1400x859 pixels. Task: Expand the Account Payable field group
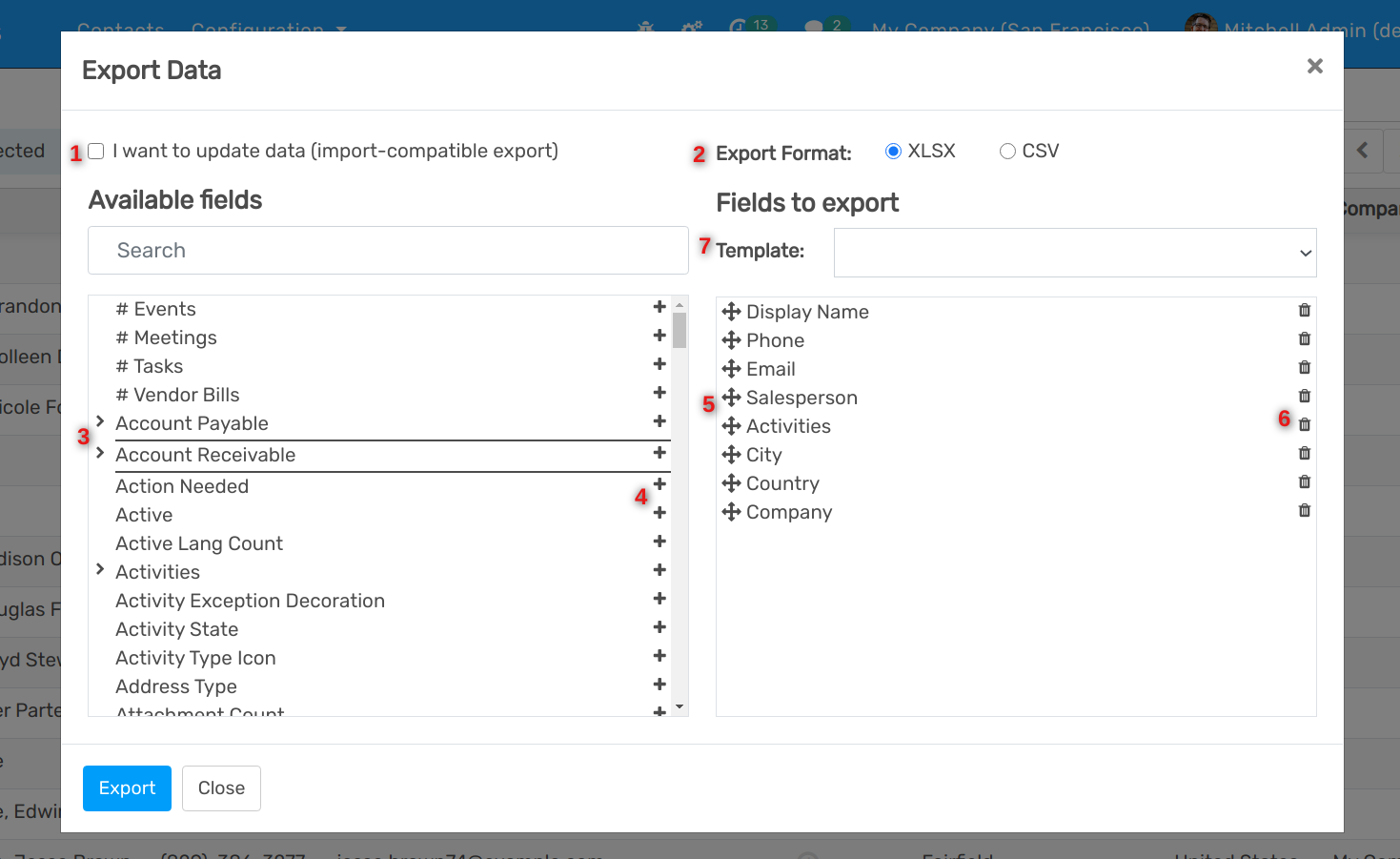pyautogui.click(x=99, y=420)
